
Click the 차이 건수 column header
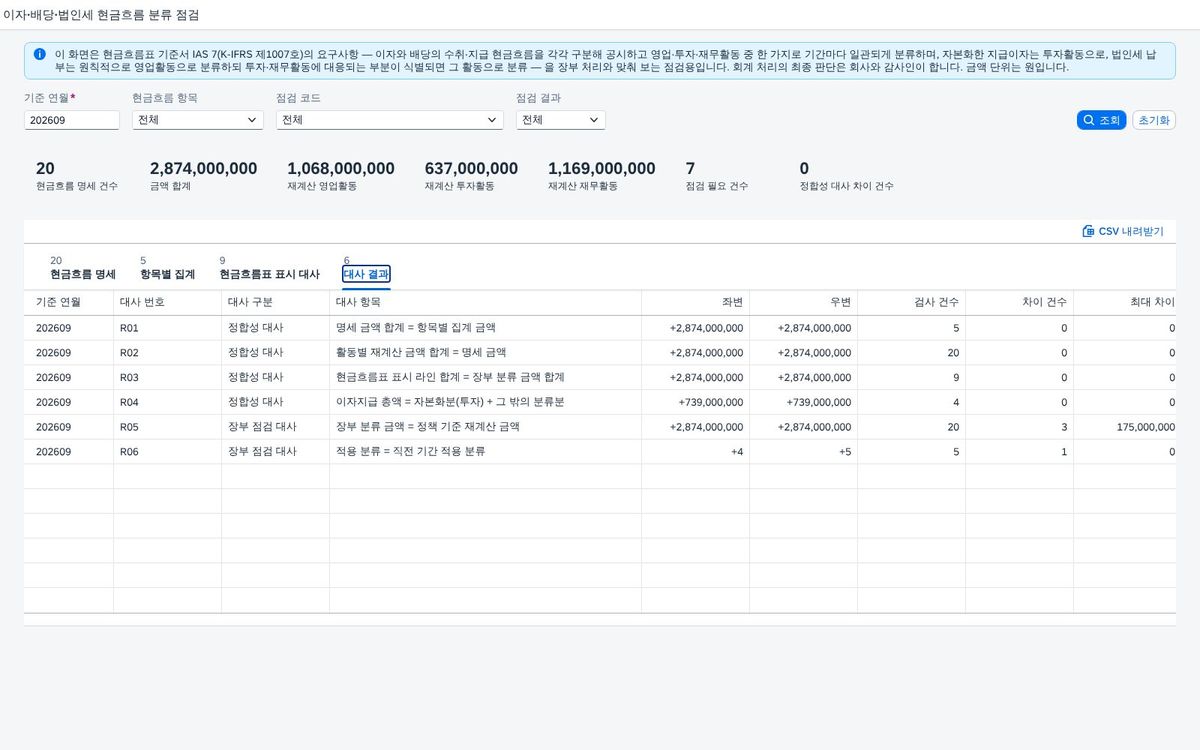click(x=1020, y=302)
